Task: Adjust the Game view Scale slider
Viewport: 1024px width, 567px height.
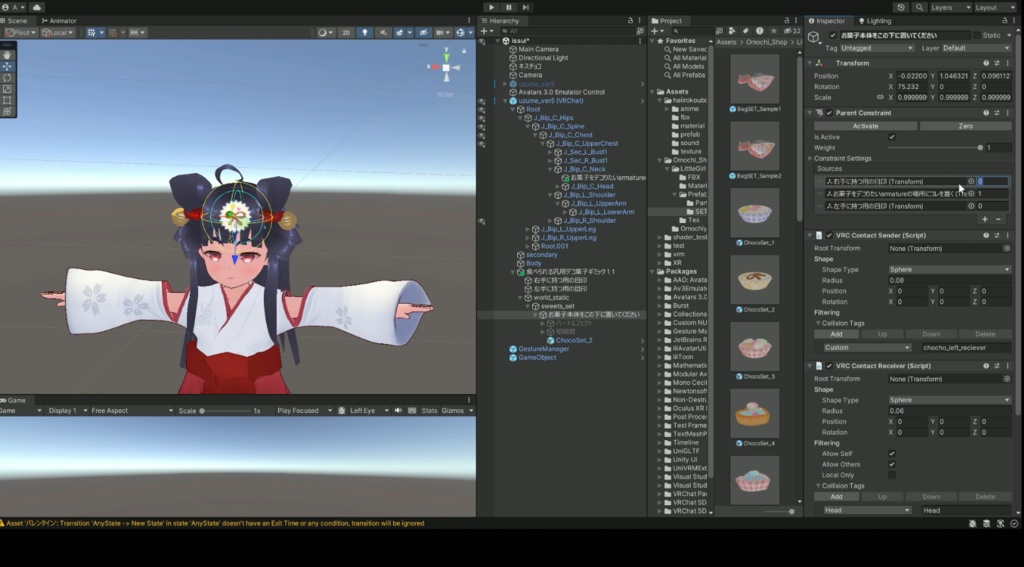Action: pos(225,411)
